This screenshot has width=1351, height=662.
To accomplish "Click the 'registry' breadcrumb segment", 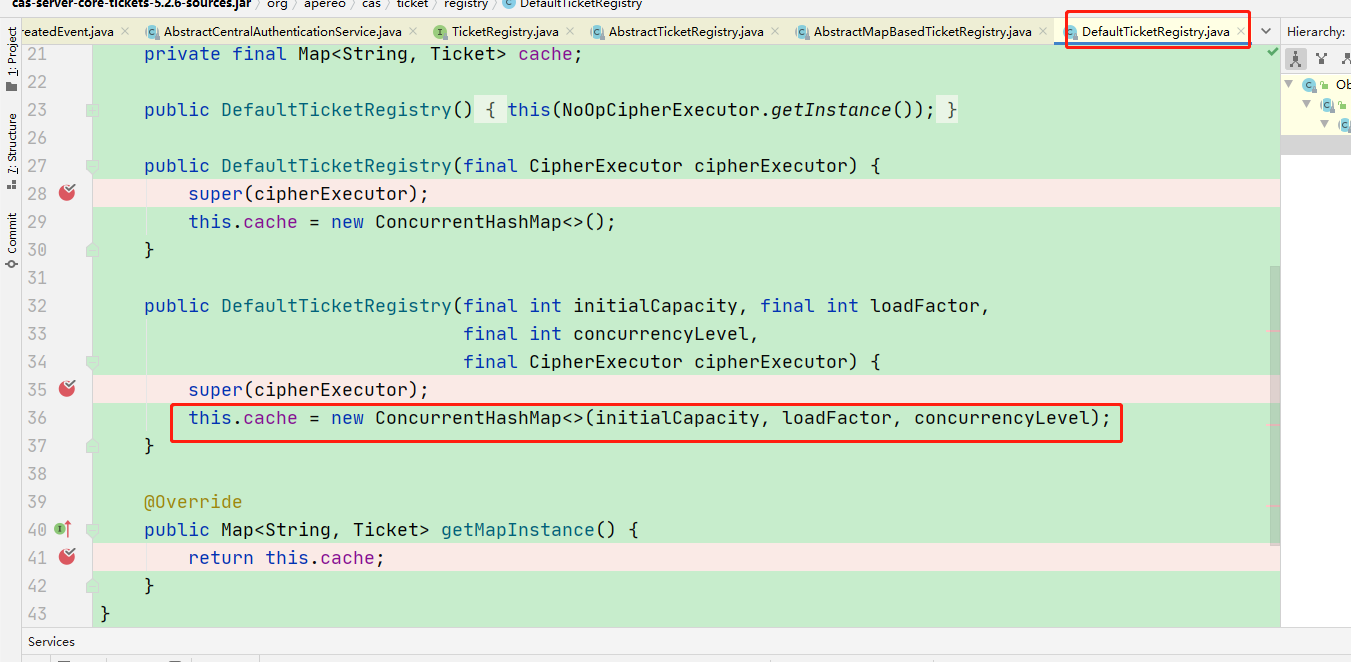I will click(x=466, y=5).
